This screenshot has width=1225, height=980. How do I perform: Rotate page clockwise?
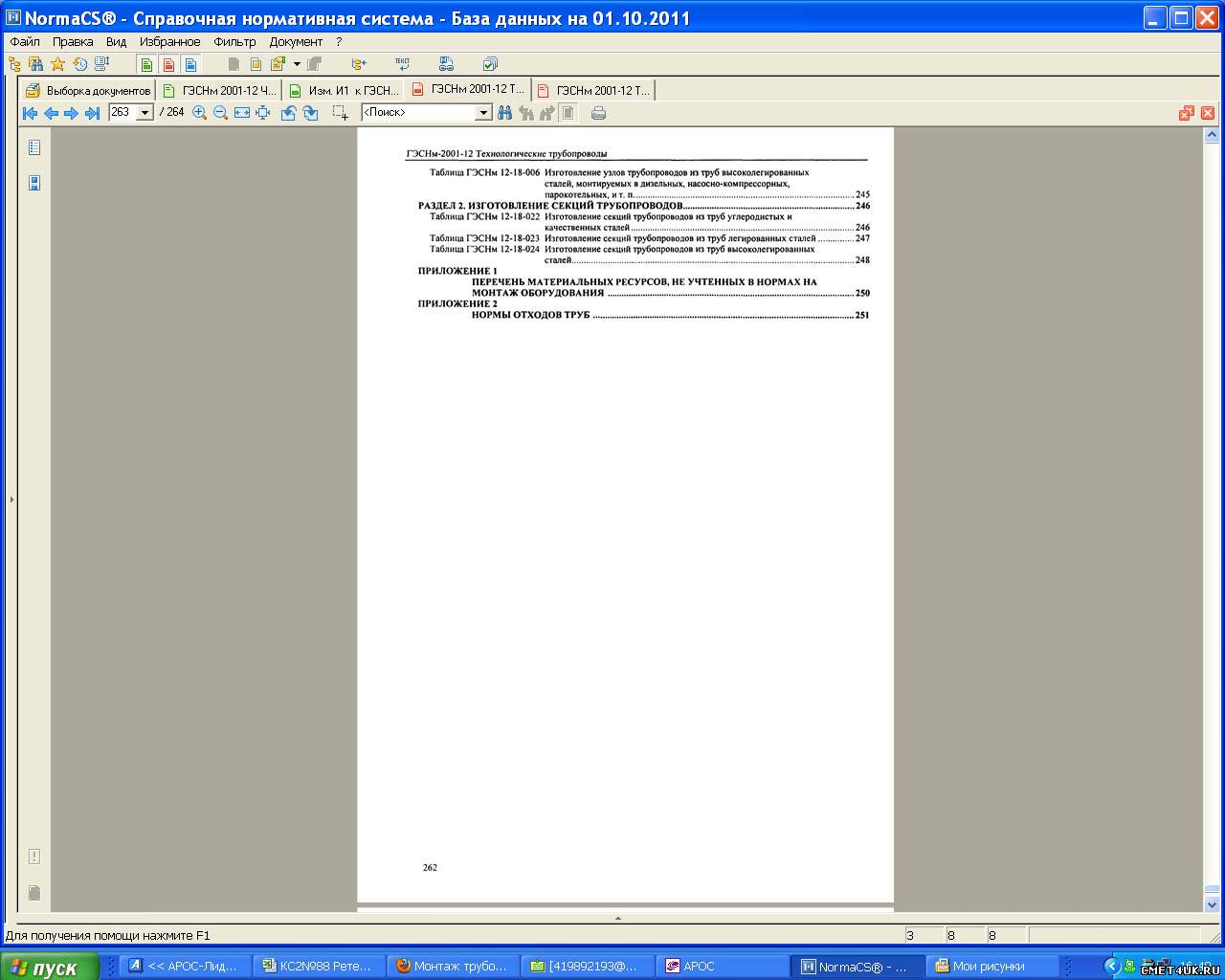point(310,113)
